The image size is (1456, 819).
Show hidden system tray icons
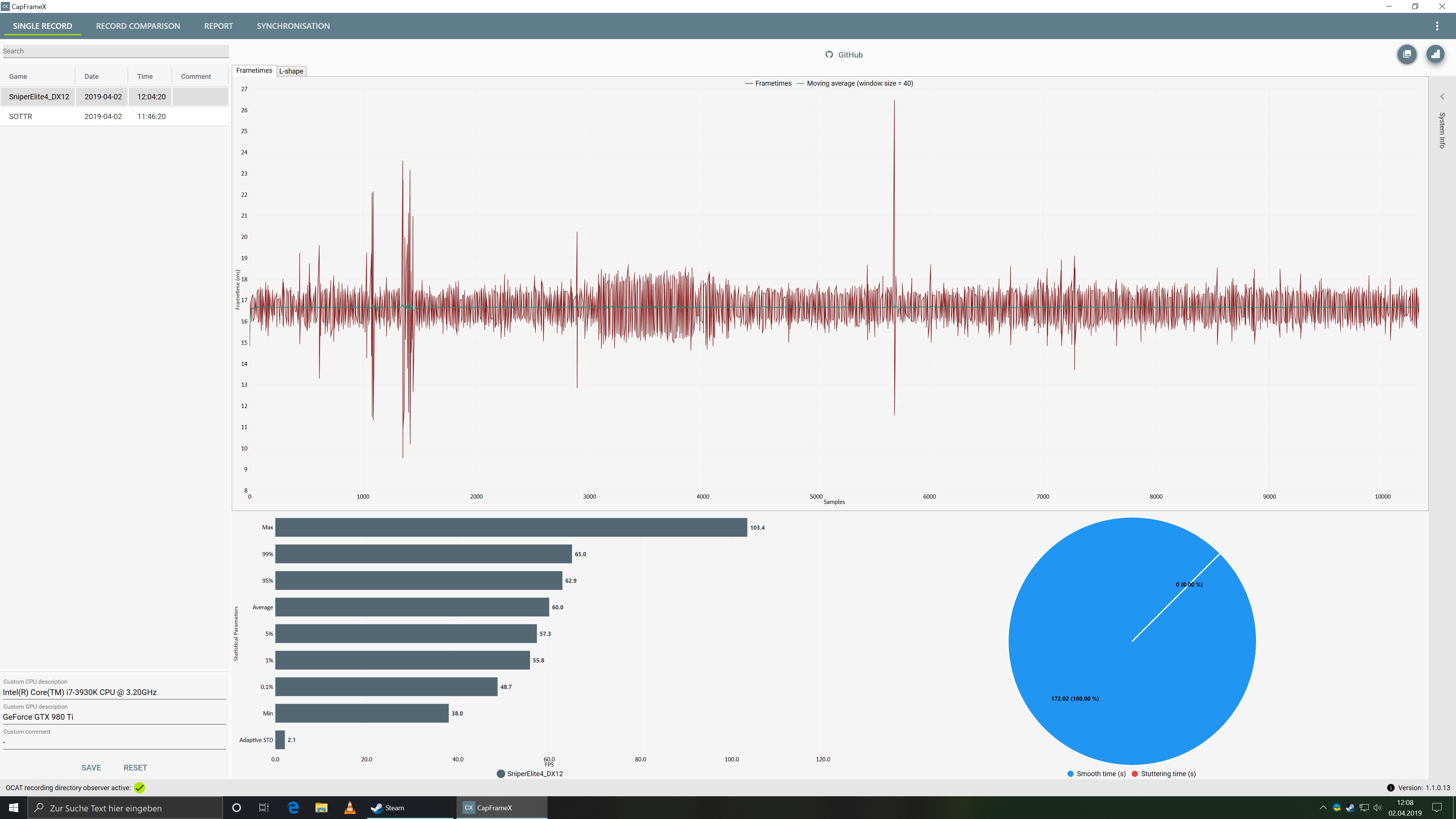point(1323,808)
